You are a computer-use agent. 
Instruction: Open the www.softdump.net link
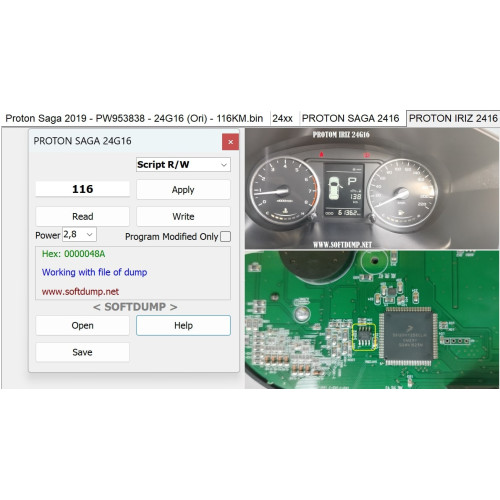(80, 292)
